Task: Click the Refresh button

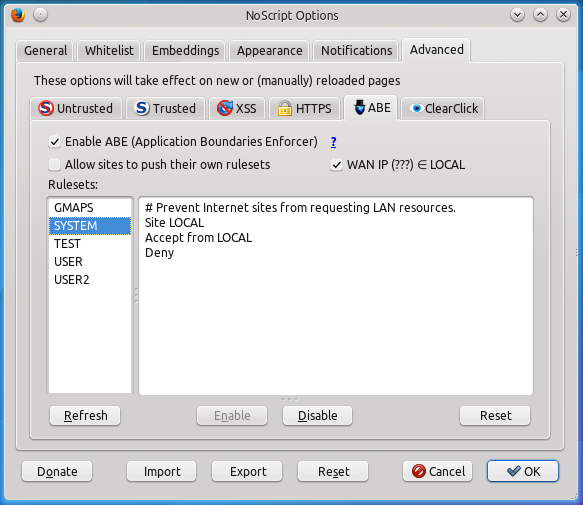Action: tap(85, 415)
